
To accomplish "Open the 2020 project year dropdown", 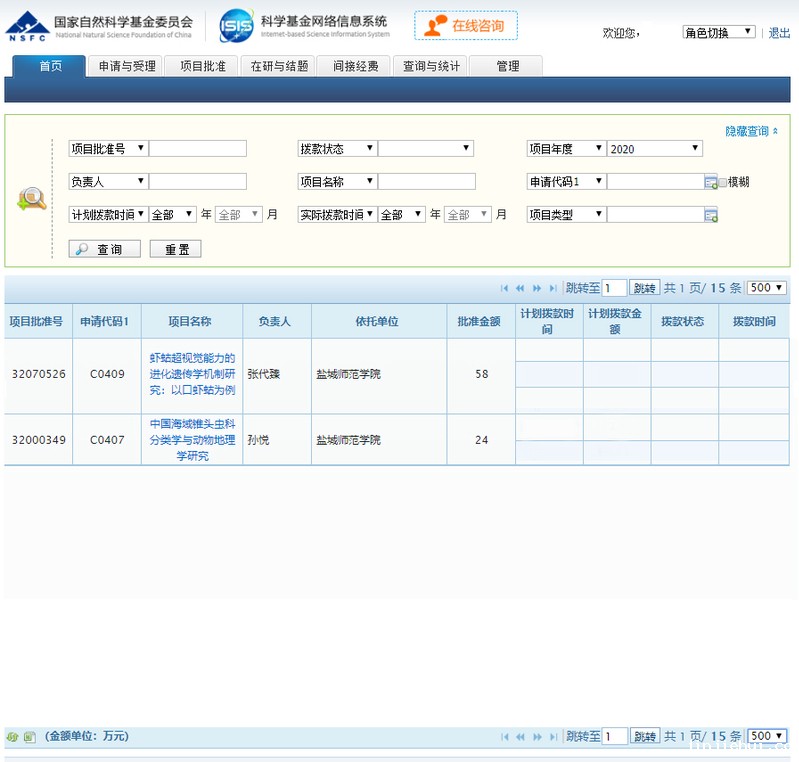I will click(654, 149).
